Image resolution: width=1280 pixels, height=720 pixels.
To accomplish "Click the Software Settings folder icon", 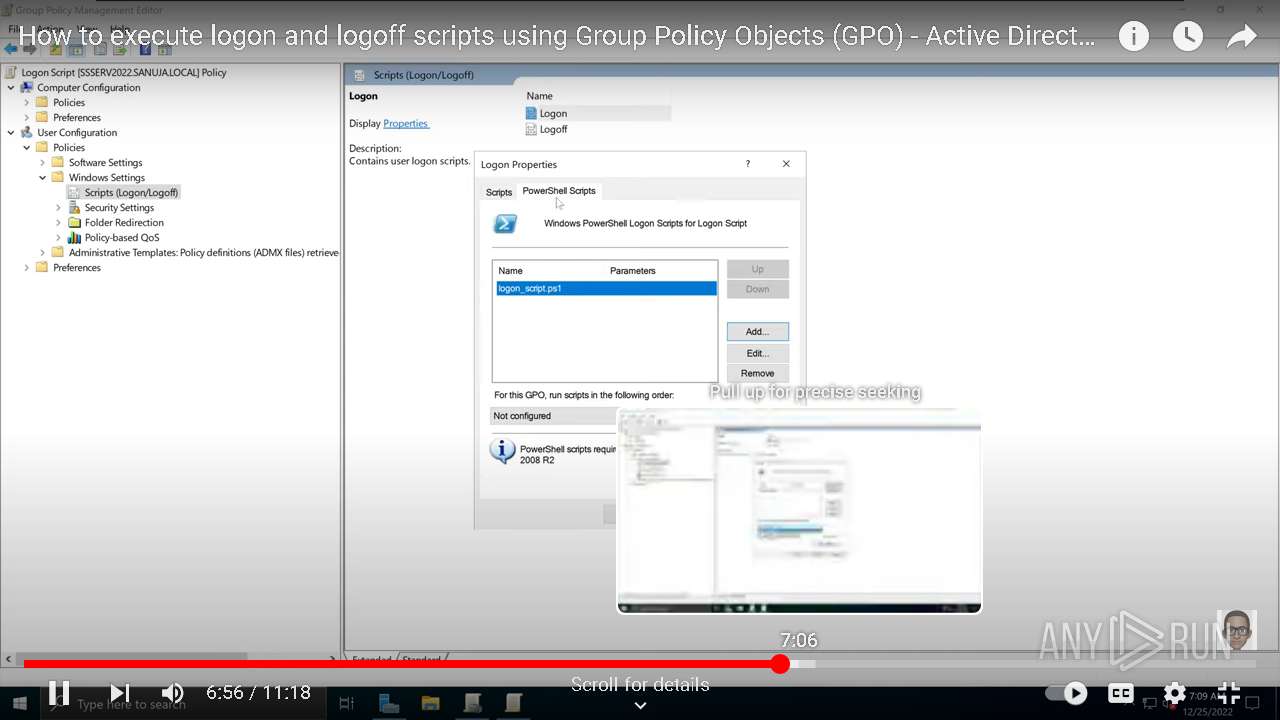I will pos(58,162).
